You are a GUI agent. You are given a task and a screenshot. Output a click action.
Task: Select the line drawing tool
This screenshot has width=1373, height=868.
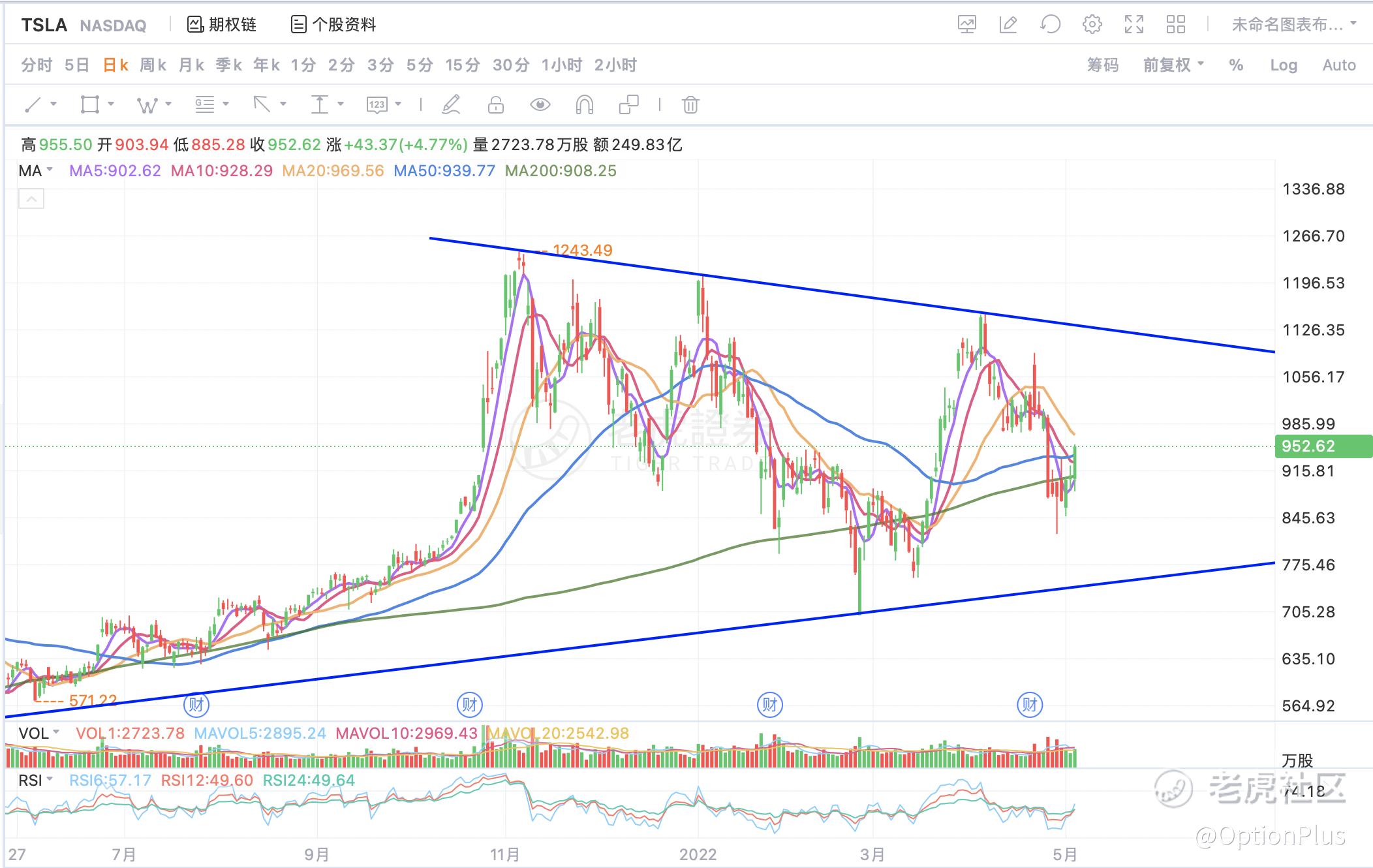point(32,104)
